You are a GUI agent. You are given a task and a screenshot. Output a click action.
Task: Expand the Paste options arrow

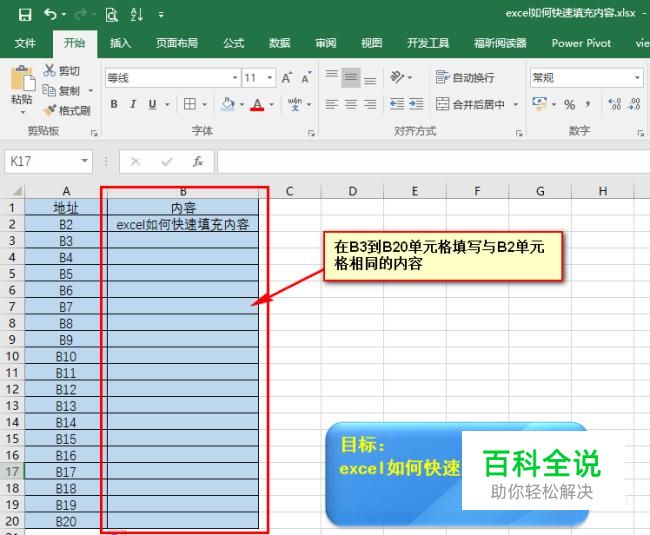22,112
